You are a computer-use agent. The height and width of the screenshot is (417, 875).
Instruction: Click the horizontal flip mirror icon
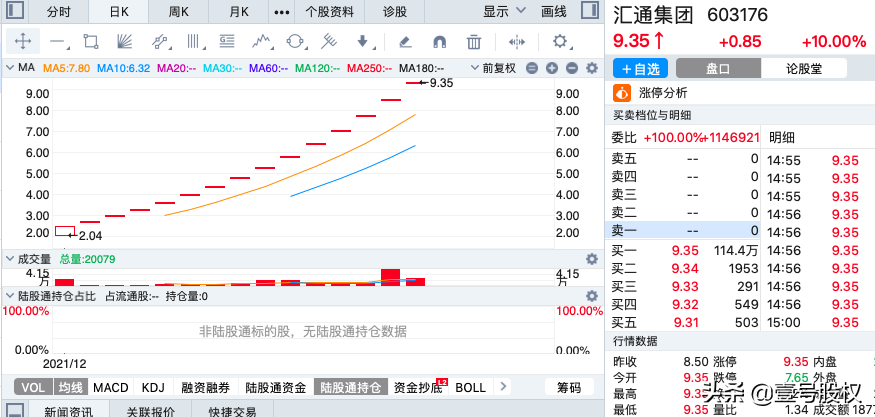(517, 41)
